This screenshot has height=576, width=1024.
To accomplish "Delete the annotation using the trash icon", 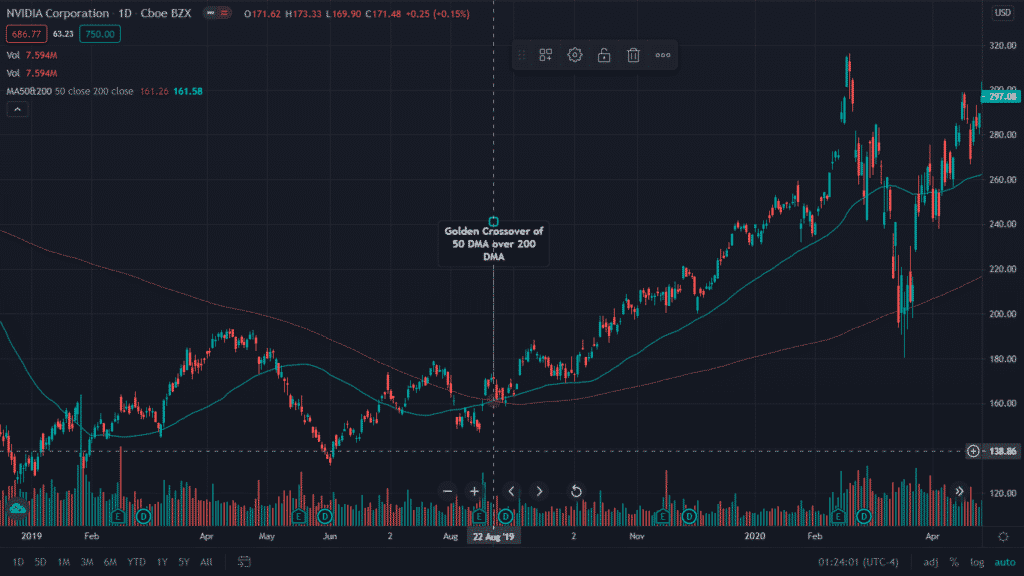I will pyautogui.click(x=633, y=55).
